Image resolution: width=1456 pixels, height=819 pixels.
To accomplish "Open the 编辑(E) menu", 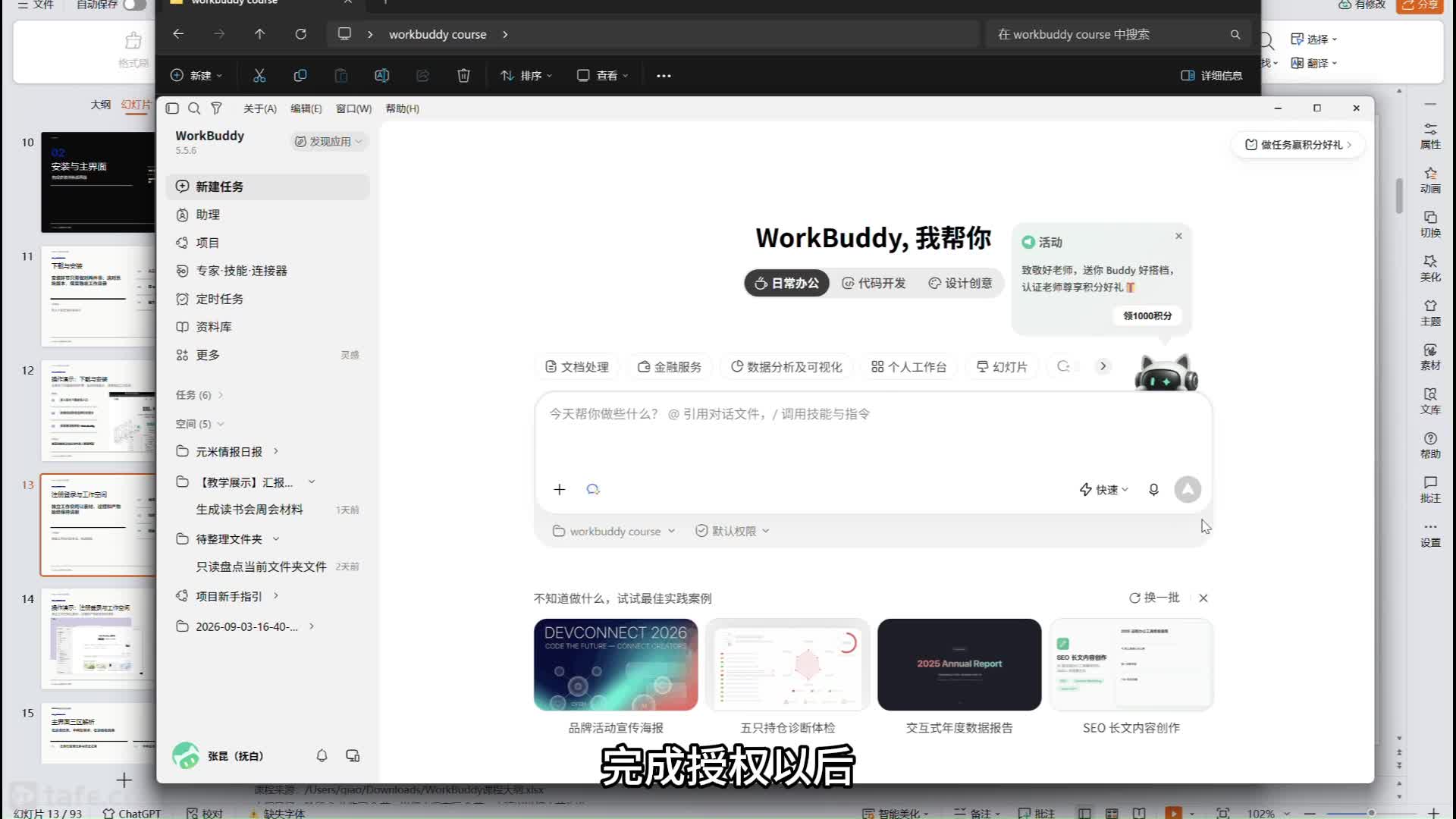I will 306,108.
